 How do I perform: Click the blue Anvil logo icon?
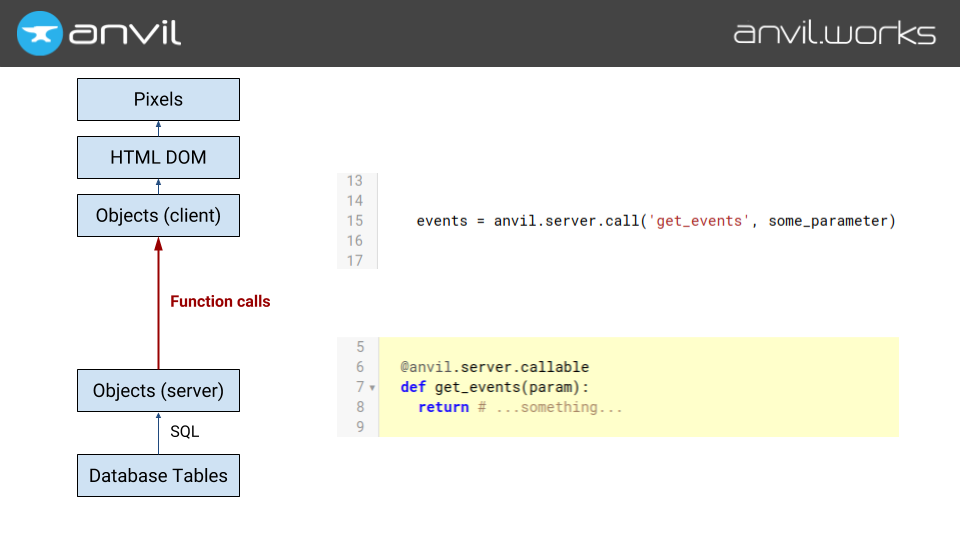[x=39, y=33]
